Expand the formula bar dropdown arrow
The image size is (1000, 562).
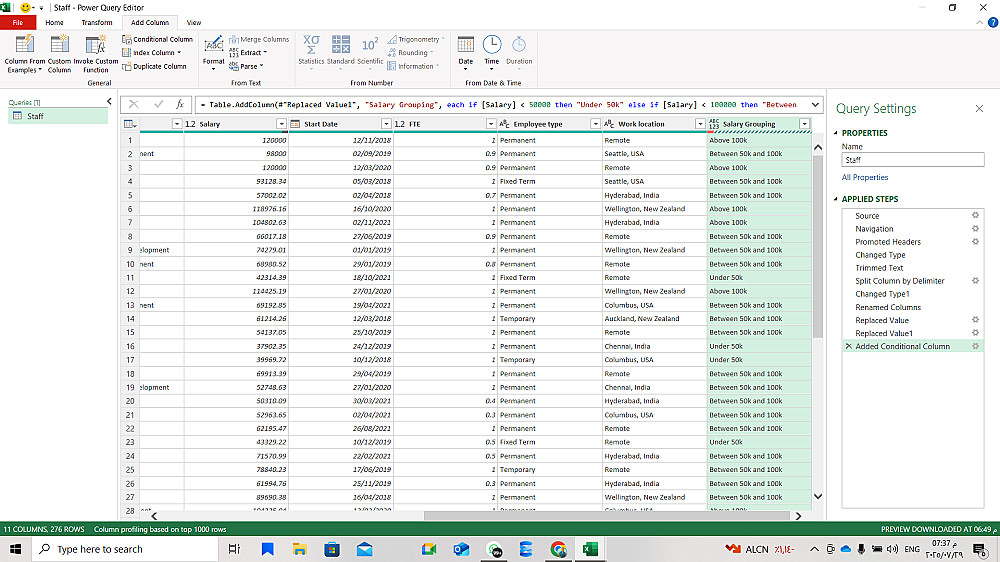point(815,104)
